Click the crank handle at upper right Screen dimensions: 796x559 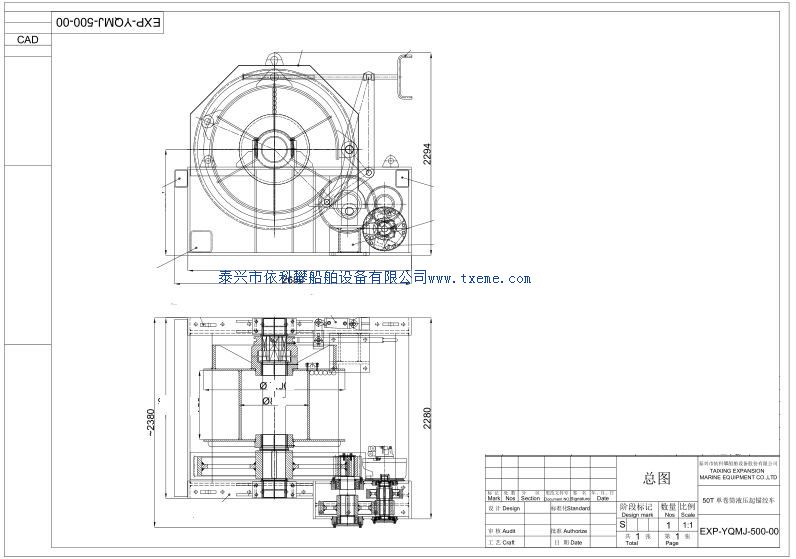[403, 76]
